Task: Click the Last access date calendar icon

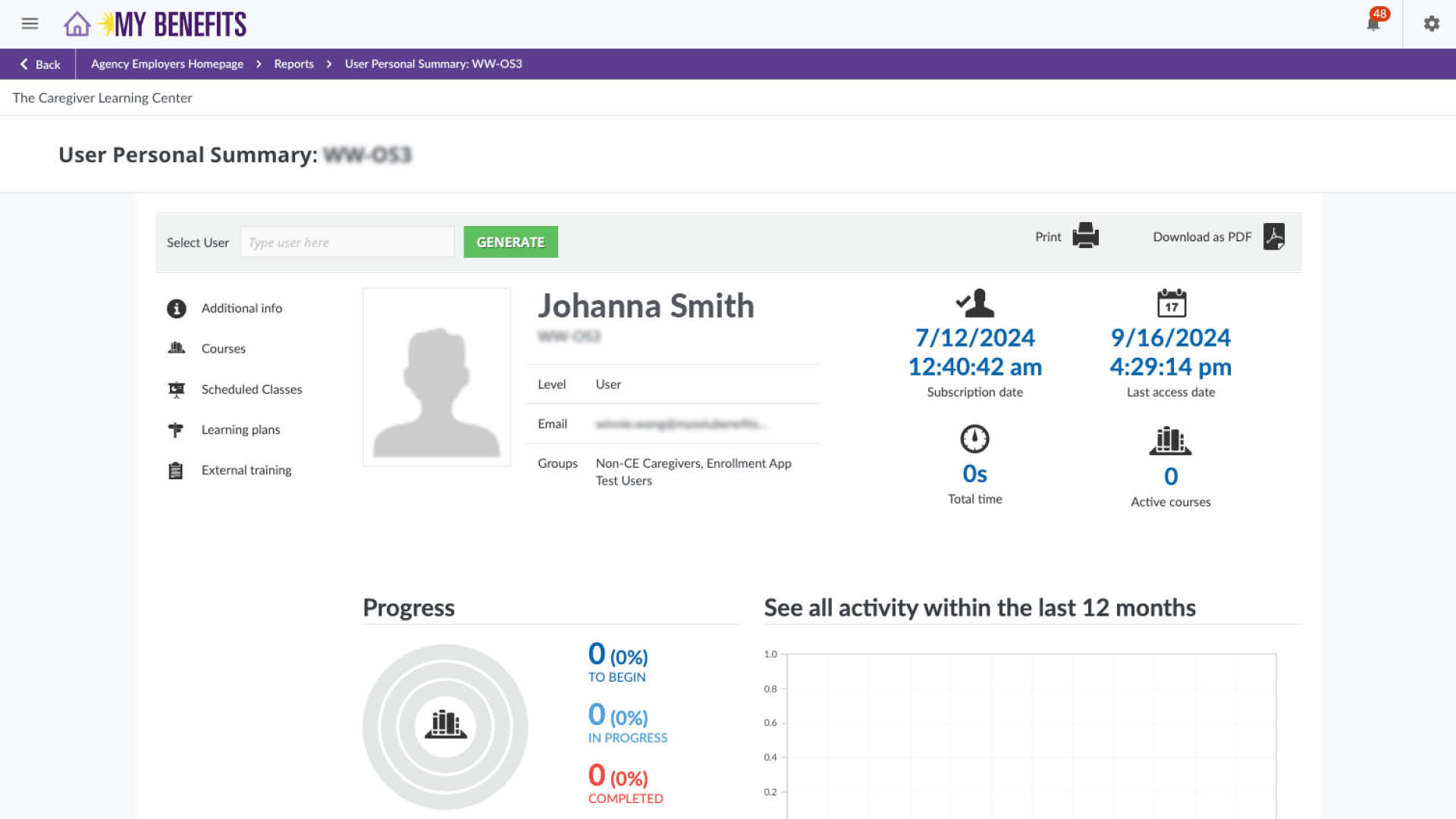Action: (x=1170, y=304)
